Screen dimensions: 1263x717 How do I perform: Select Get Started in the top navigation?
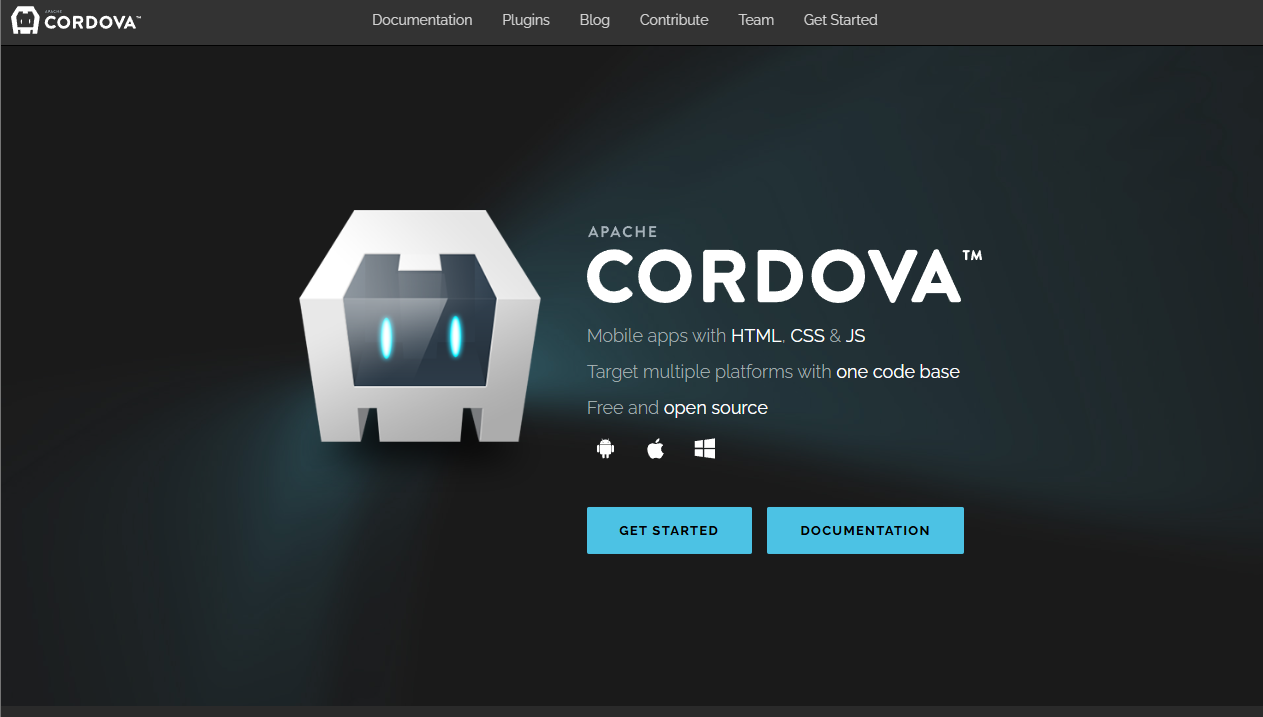pos(840,20)
